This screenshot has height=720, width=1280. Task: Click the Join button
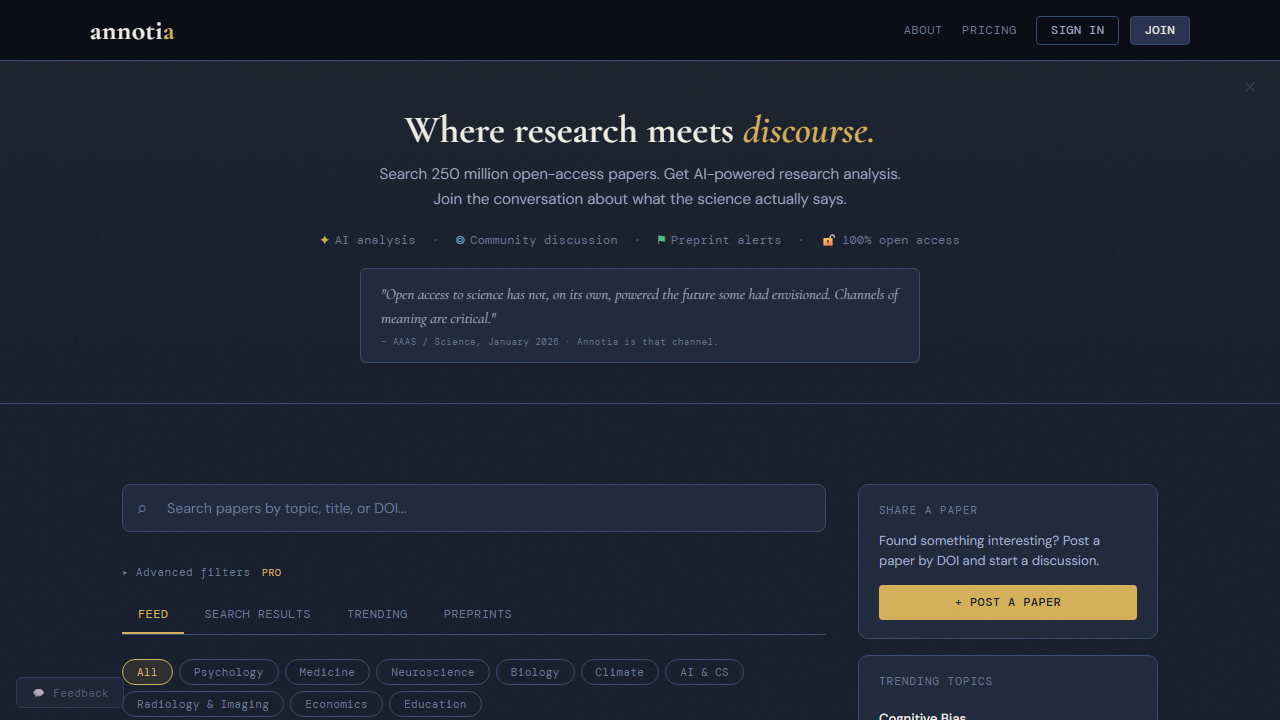(x=1159, y=30)
